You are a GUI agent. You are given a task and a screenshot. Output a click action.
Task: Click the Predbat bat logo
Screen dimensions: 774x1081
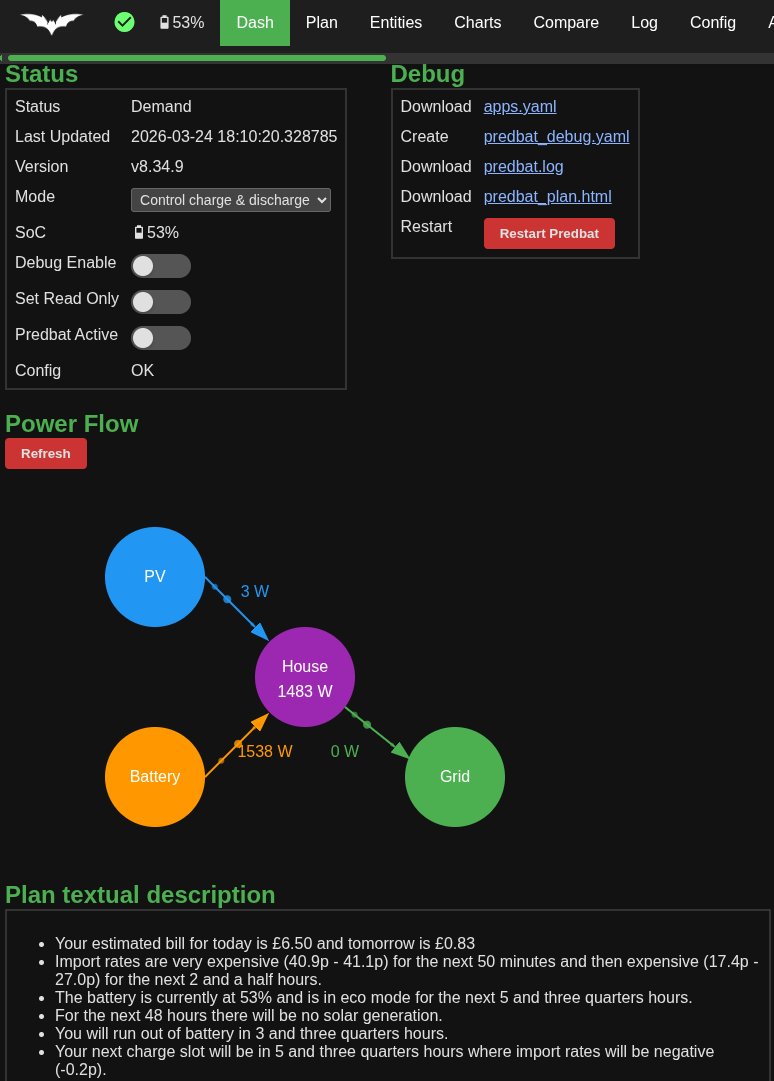52,23
